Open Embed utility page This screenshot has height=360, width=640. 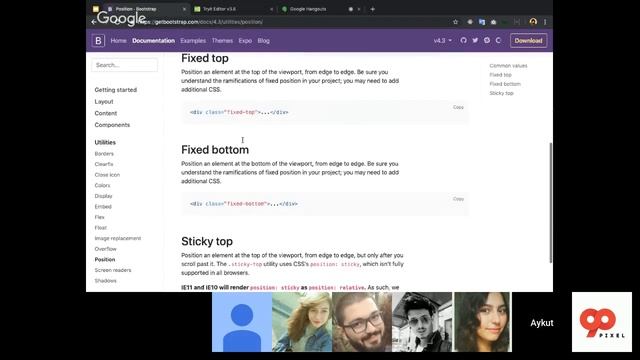103,207
